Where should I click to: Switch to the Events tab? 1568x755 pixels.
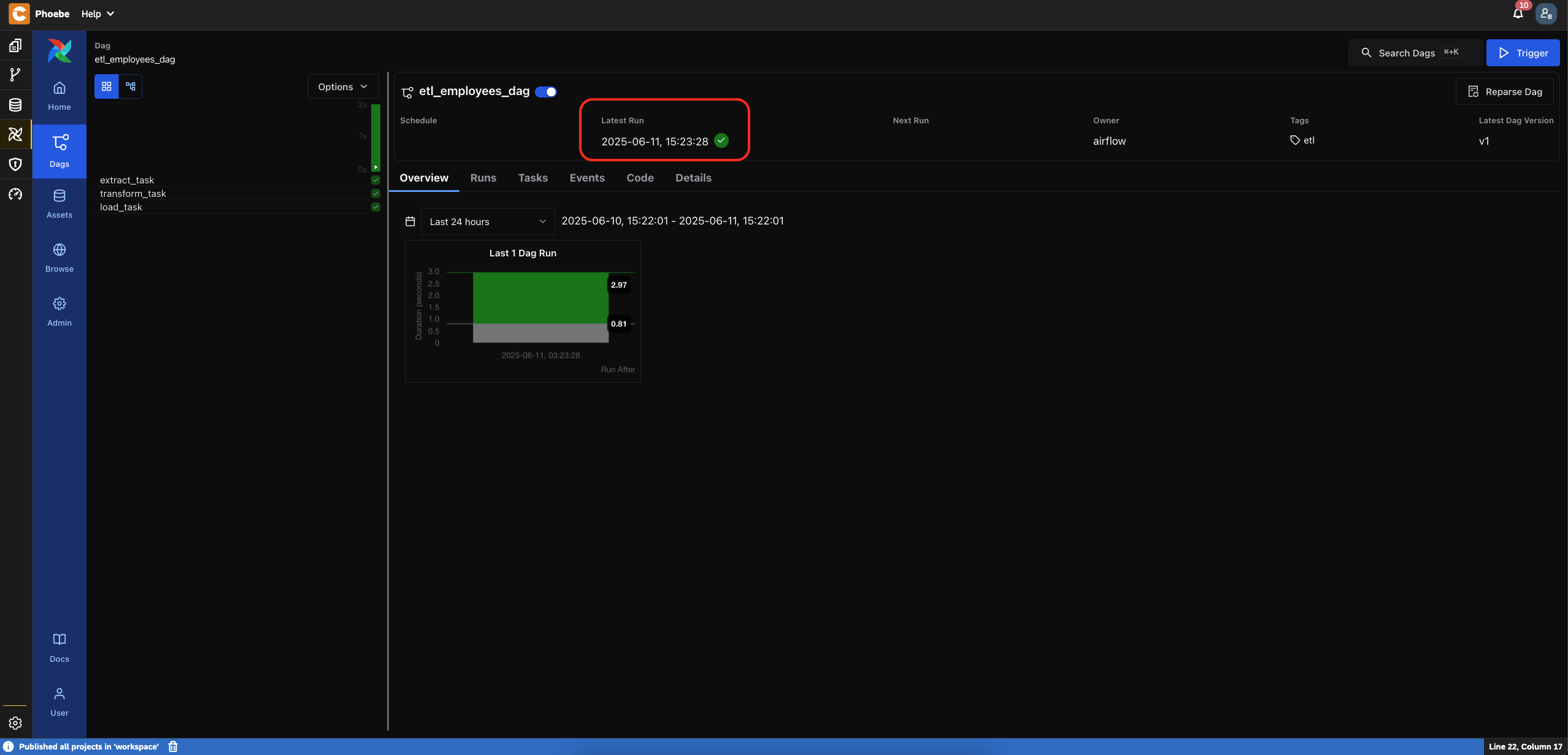click(587, 178)
